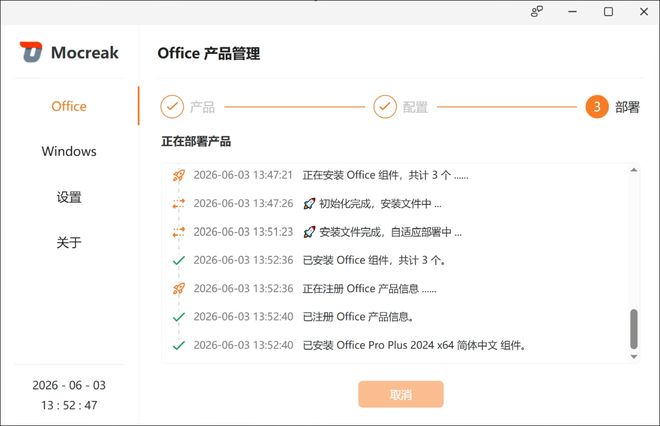Click the sidebar clock 13 : 52 : 47

69,405
